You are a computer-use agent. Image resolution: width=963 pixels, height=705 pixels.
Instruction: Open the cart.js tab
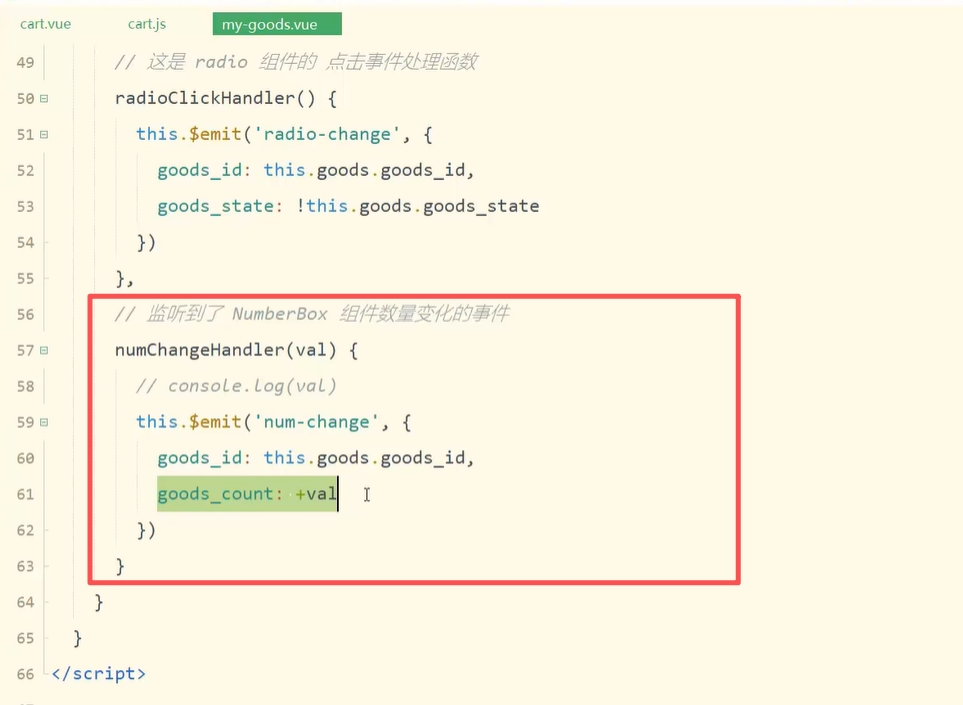point(147,25)
